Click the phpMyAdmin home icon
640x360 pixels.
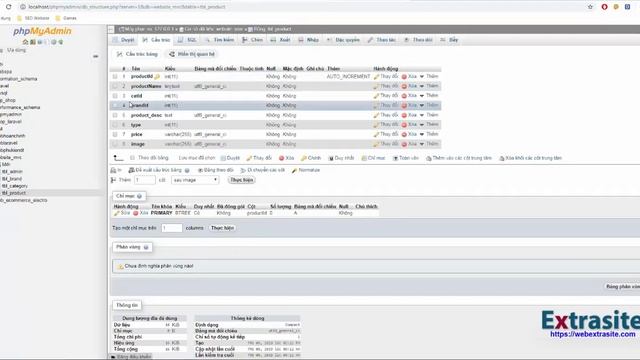coord(25,42)
